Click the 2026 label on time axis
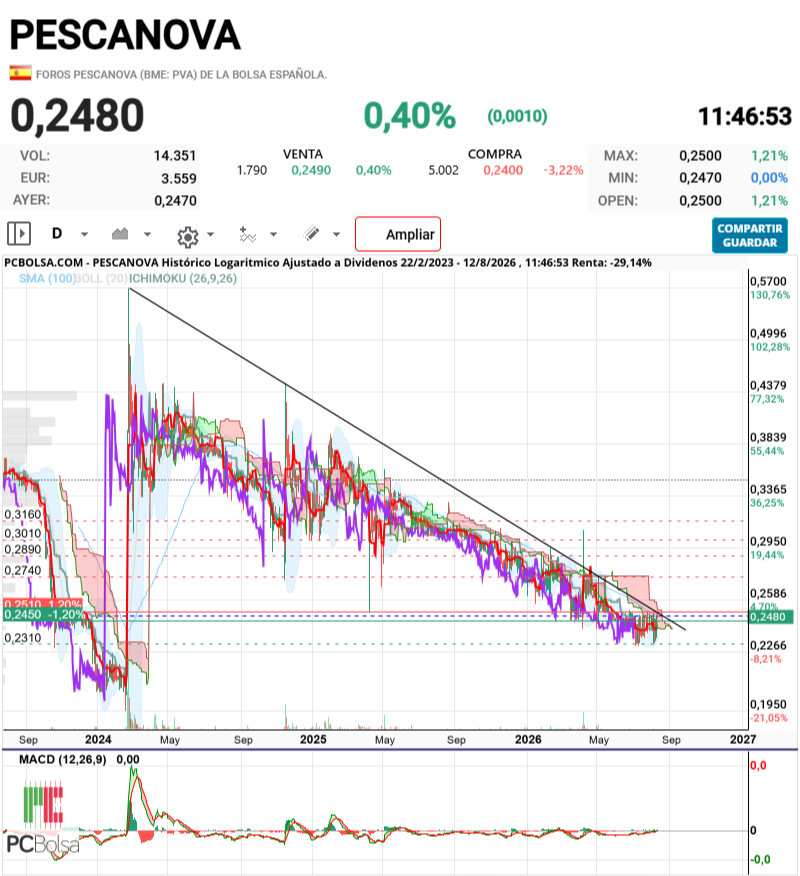The height and width of the screenshot is (876, 800). point(528,739)
